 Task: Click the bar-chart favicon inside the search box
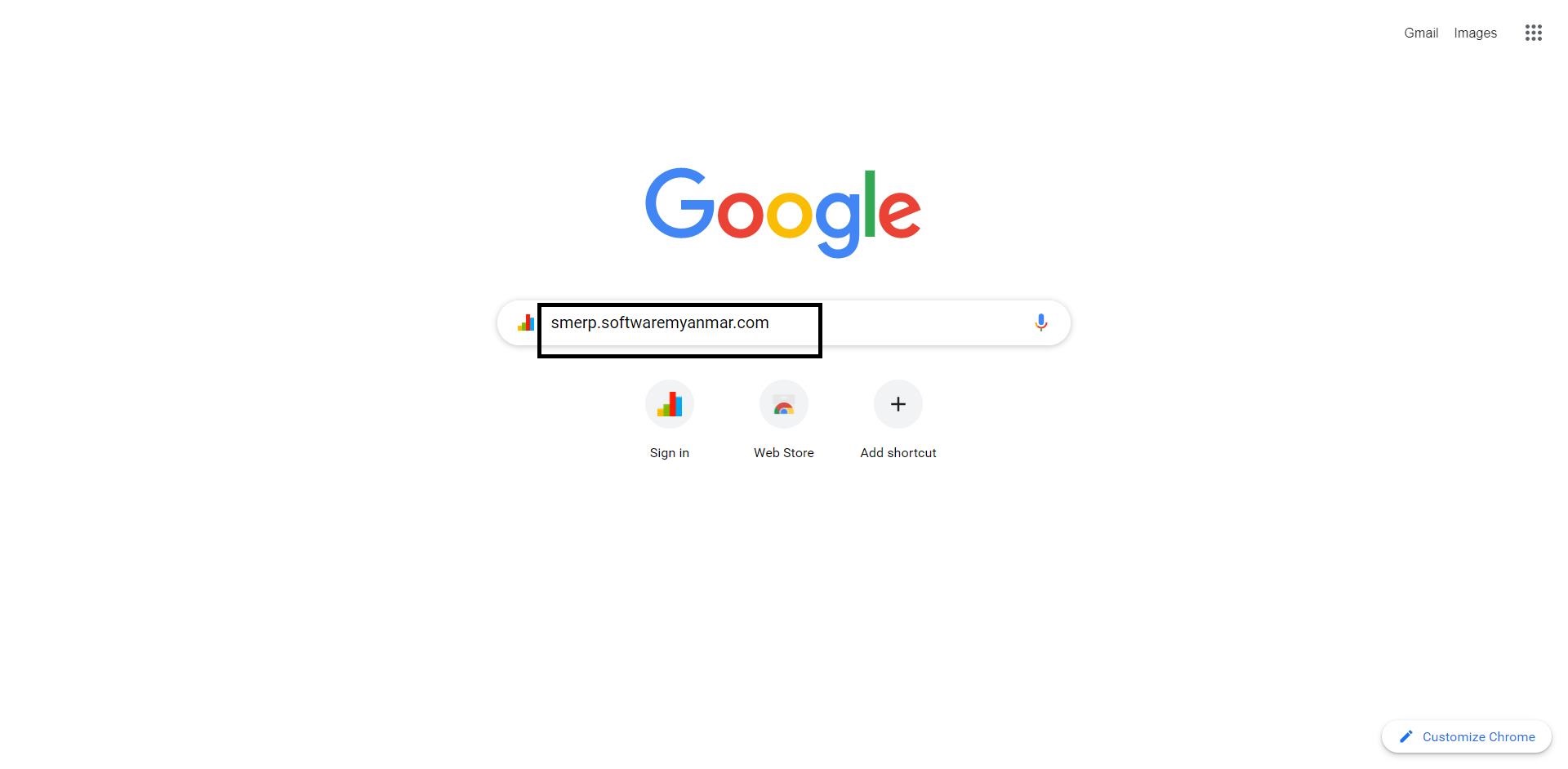coord(526,322)
